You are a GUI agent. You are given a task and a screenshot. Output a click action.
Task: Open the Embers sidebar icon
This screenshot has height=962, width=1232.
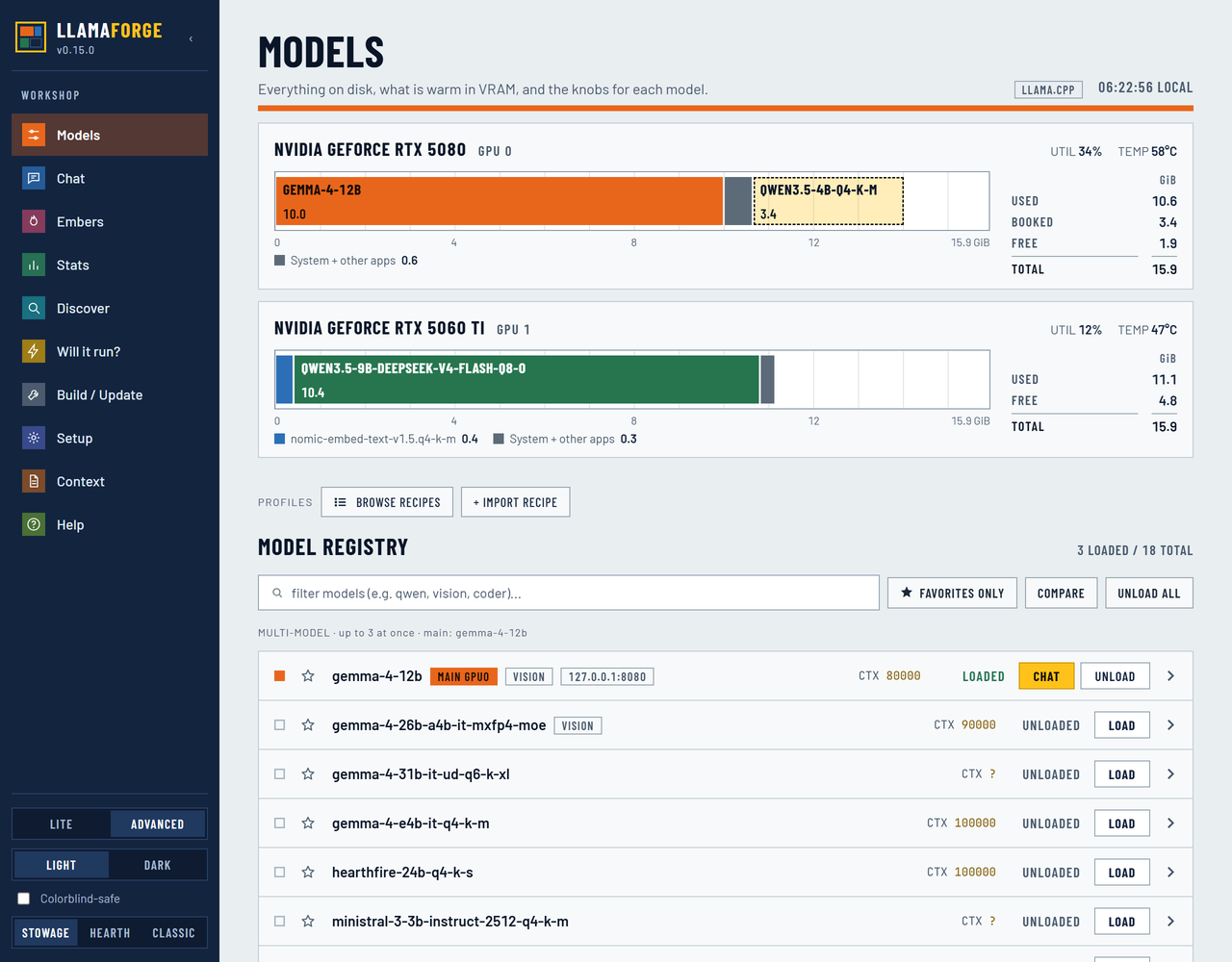point(34,221)
